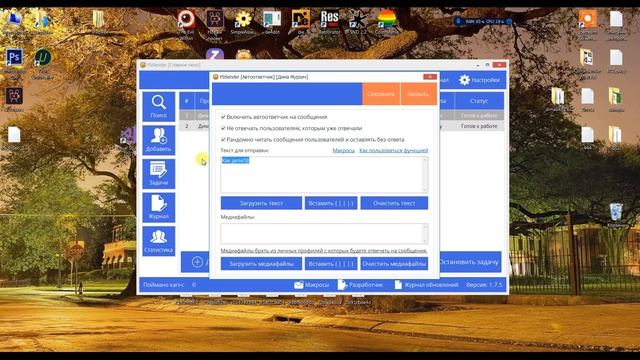This screenshot has height=360, width=640.
Task: Close the Автоответчик dialog window
Action: [430, 76]
